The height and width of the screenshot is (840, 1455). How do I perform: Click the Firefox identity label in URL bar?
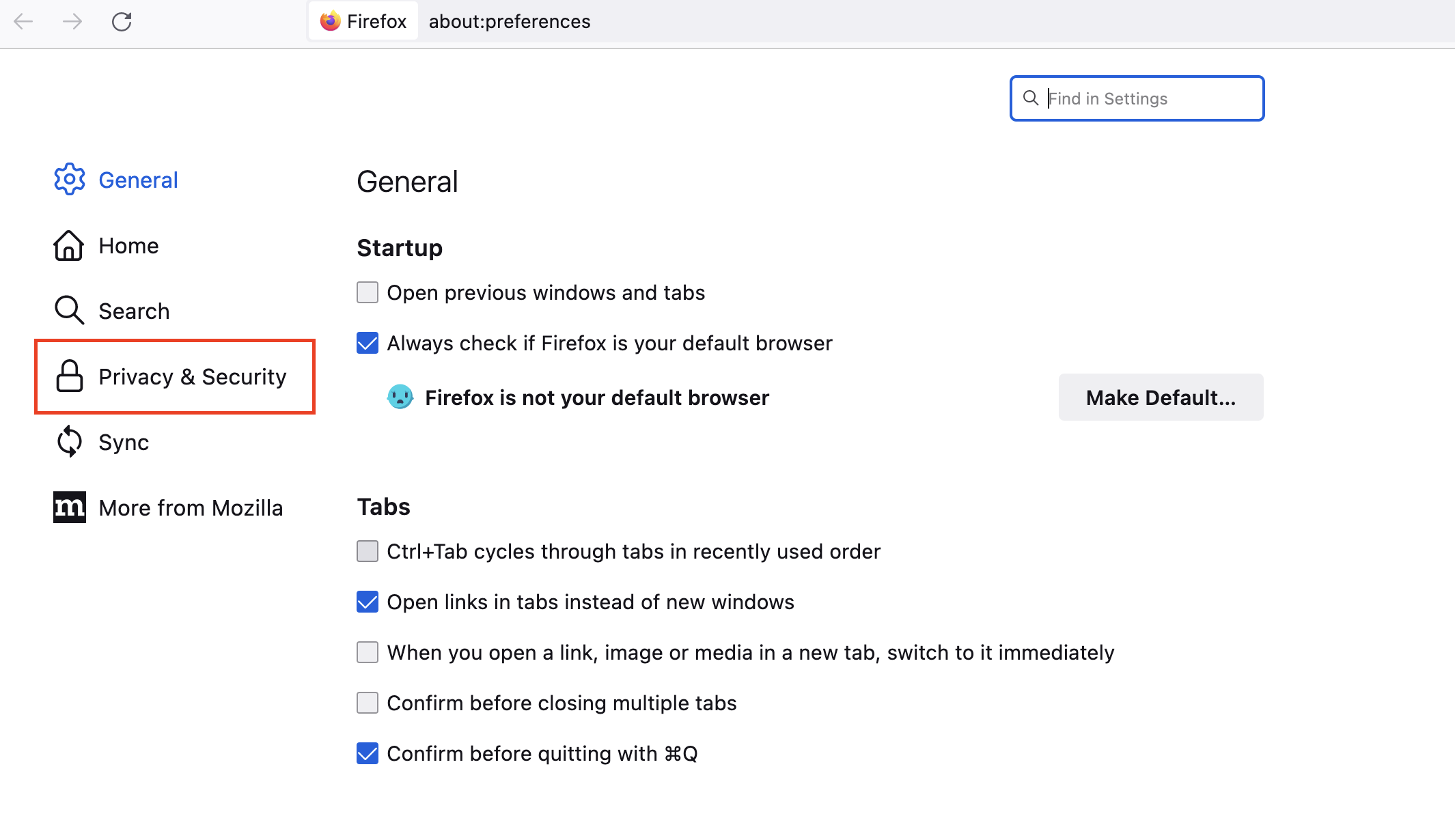363,21
